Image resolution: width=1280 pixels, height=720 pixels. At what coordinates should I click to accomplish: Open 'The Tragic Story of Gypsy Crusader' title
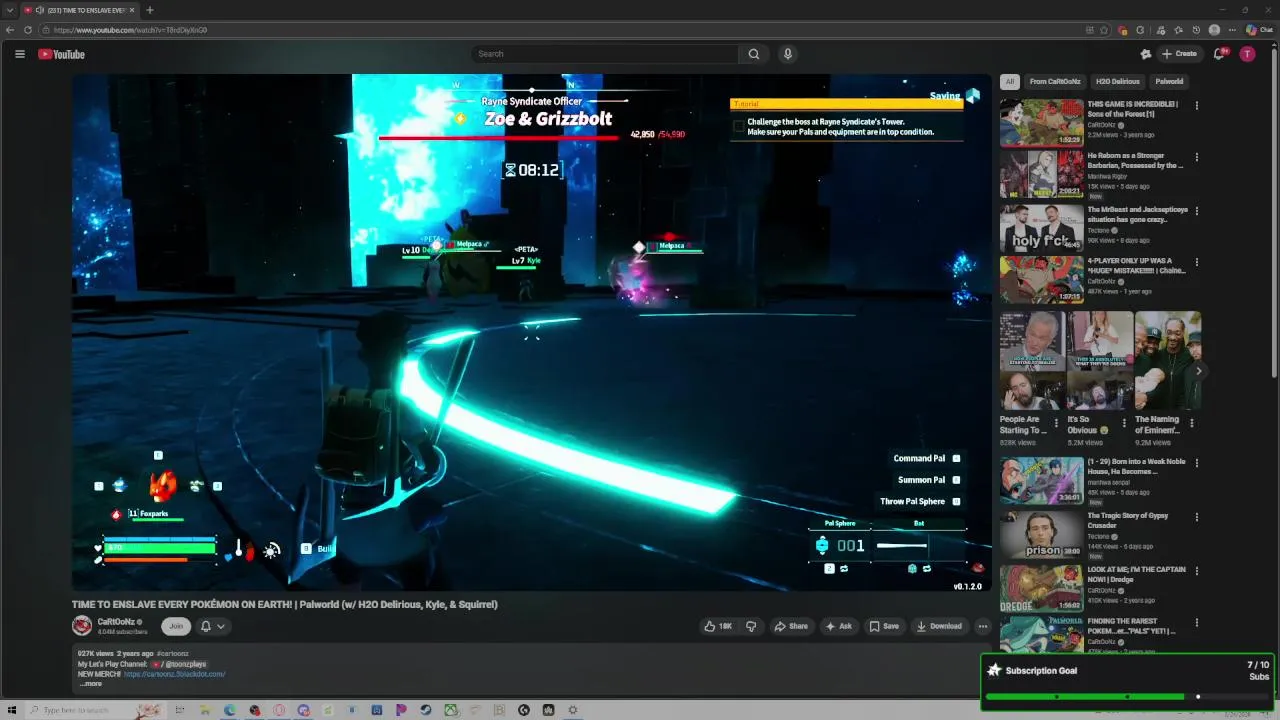pos(1127,520)
